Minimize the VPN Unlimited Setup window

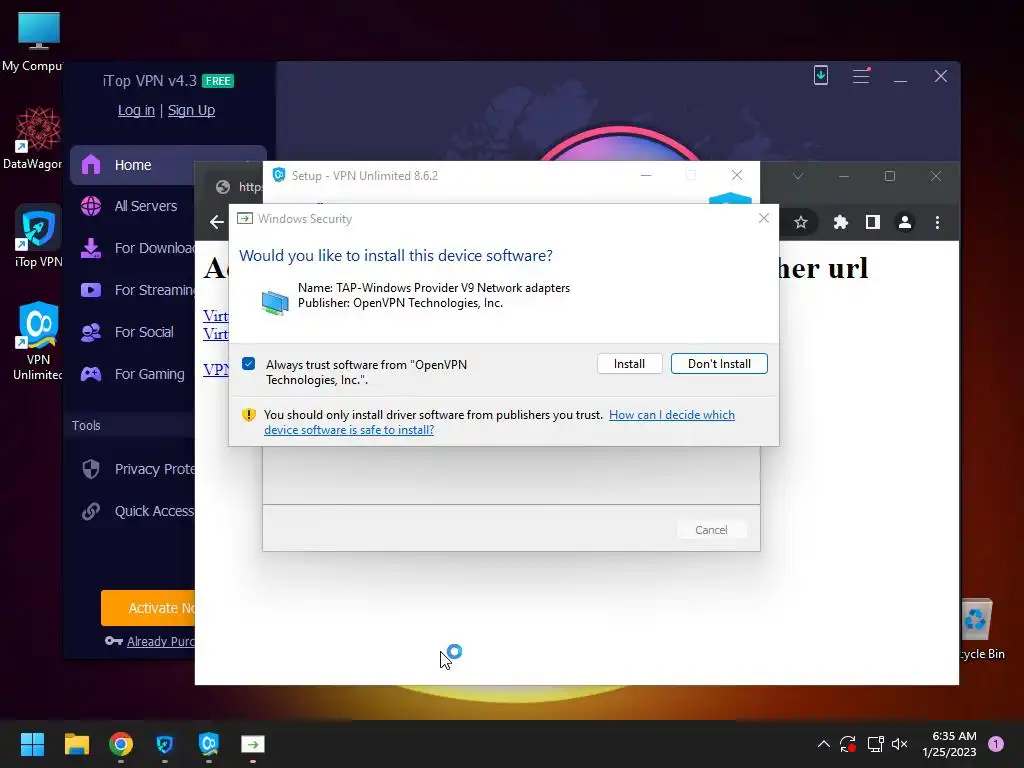click(x=646, y=176)
